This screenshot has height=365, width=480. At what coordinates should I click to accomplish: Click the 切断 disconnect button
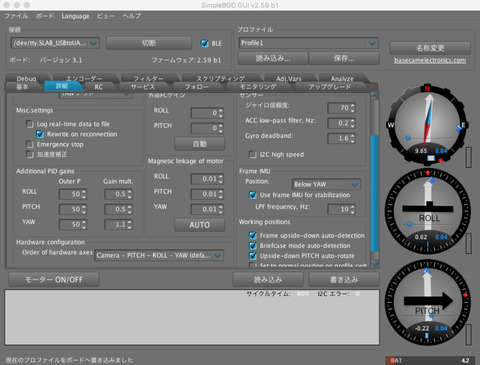[149, 43]
